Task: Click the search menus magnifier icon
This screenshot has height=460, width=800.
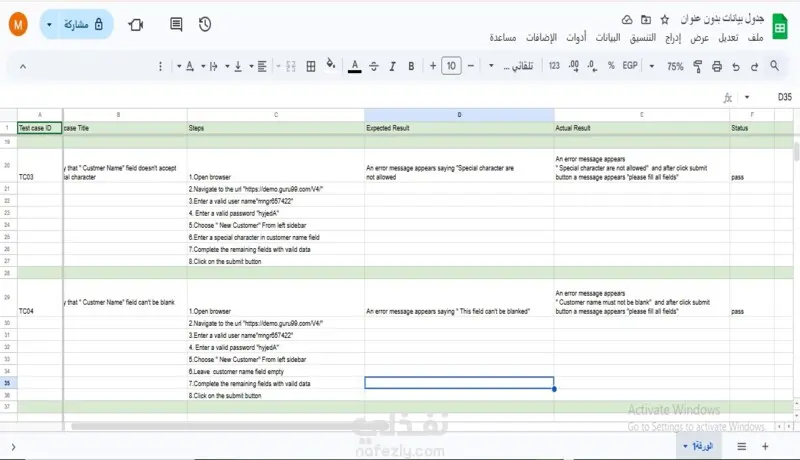Action: point(774,66)
